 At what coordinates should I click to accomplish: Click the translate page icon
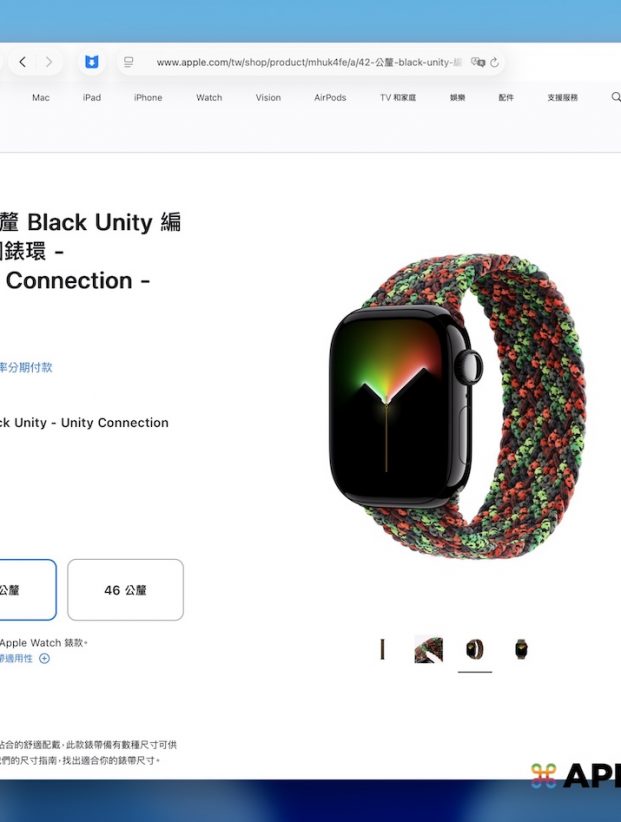478,62
